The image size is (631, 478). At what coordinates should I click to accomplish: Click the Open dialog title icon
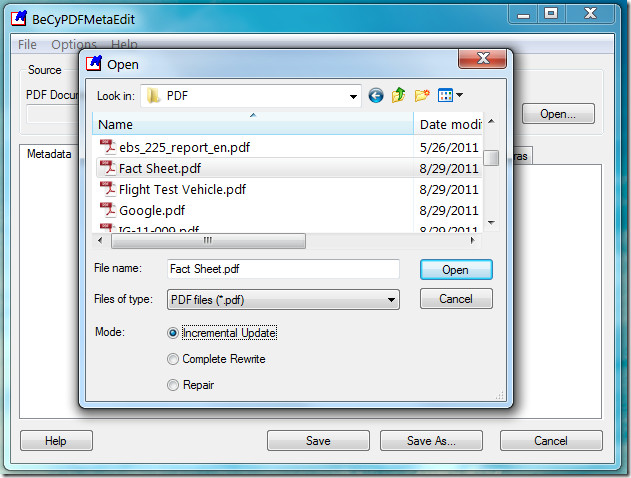coord(94,64)
